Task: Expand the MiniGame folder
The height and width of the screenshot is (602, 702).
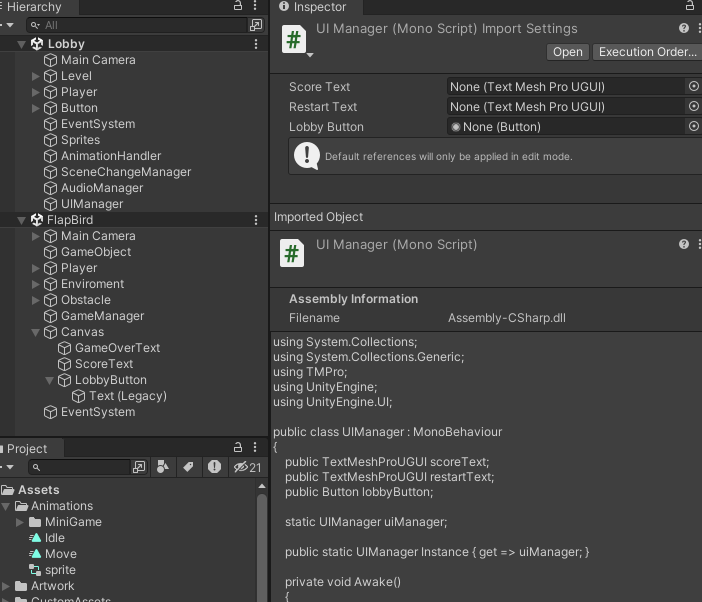Action: (x=20, y=522)
